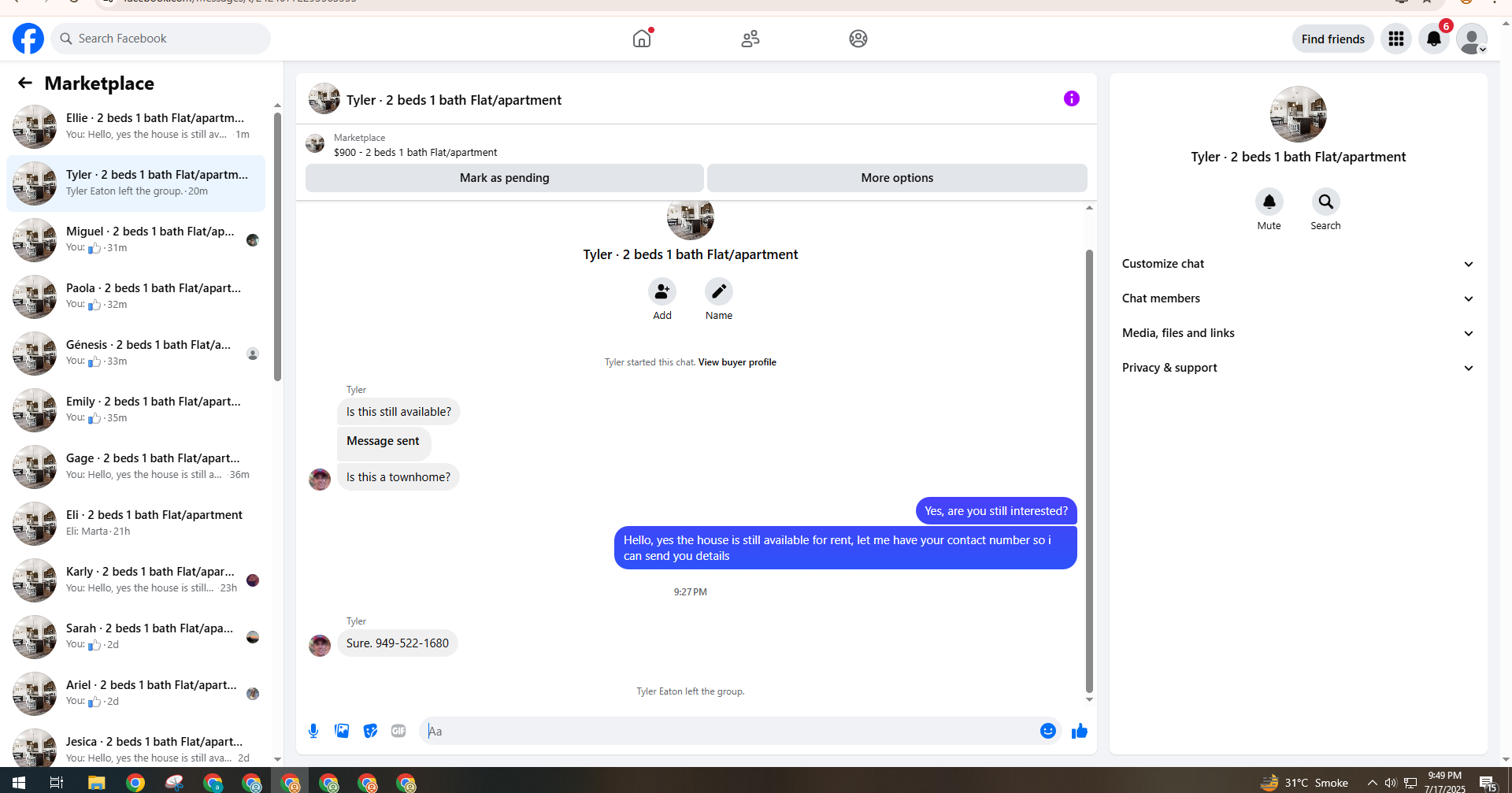Open the account profile avatar menu
Screen dimensions: 1512x793
(1471, 39)
